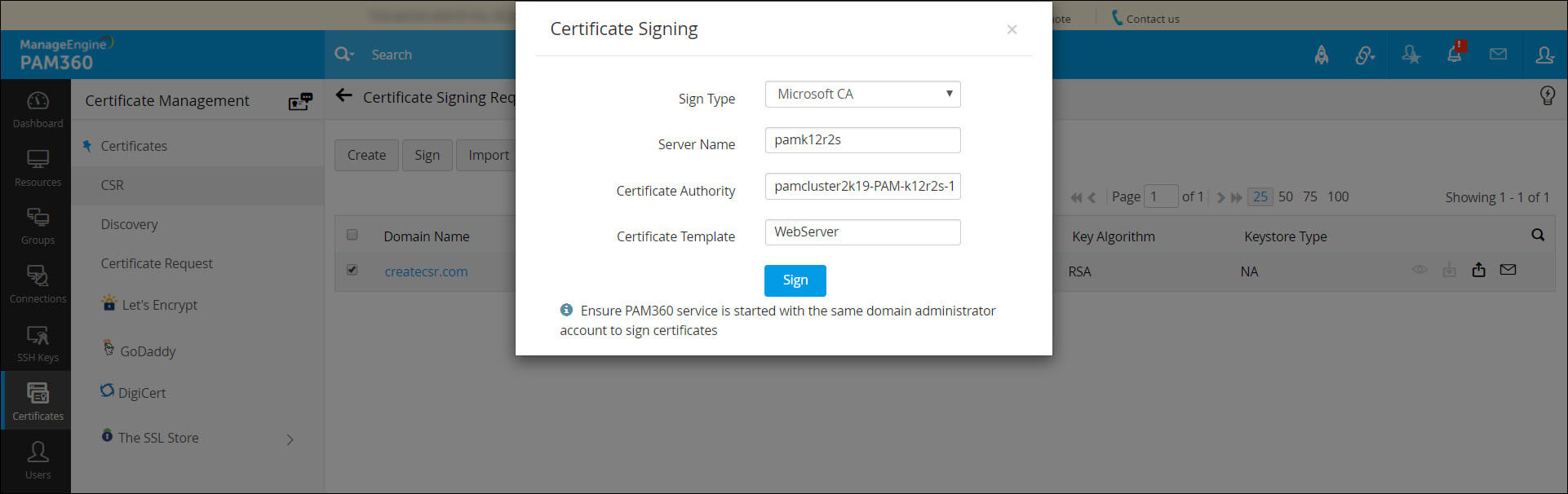Click the lightbulb tips icon
This screenshot has height=494, width=1568.
[x=1547, y=96]
